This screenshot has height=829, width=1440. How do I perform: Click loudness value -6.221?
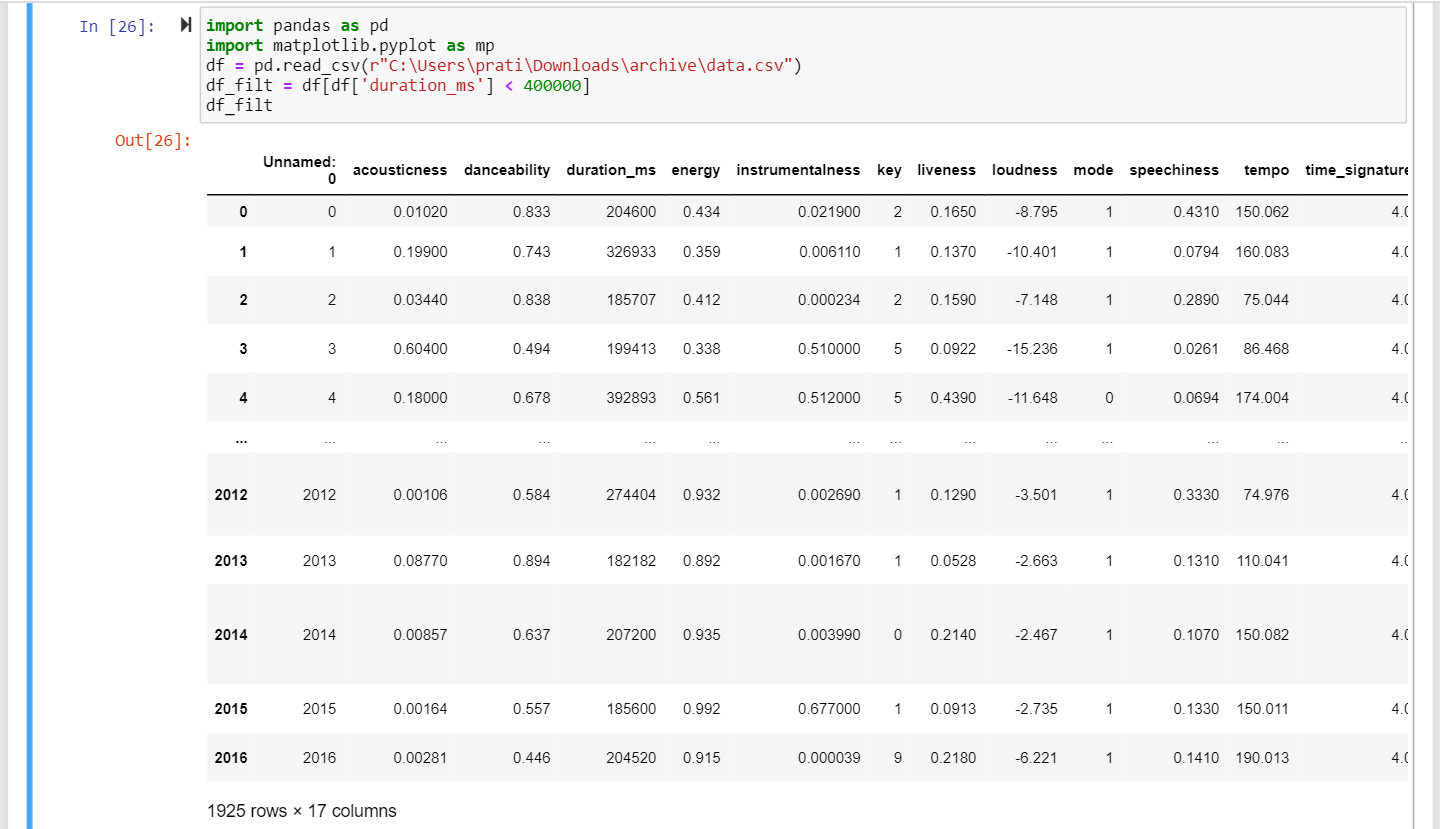(x=1035, y=758)
